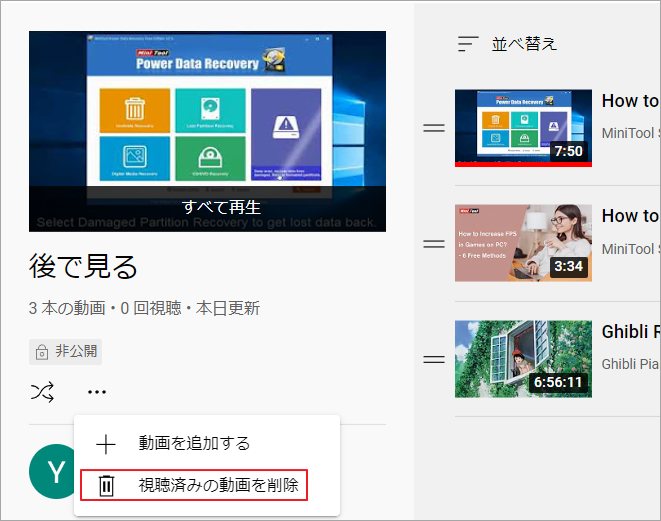Viewport: 661px width, 521px height.
Task: Click the 7:50 video thumbnail
Action: [523, 128]
